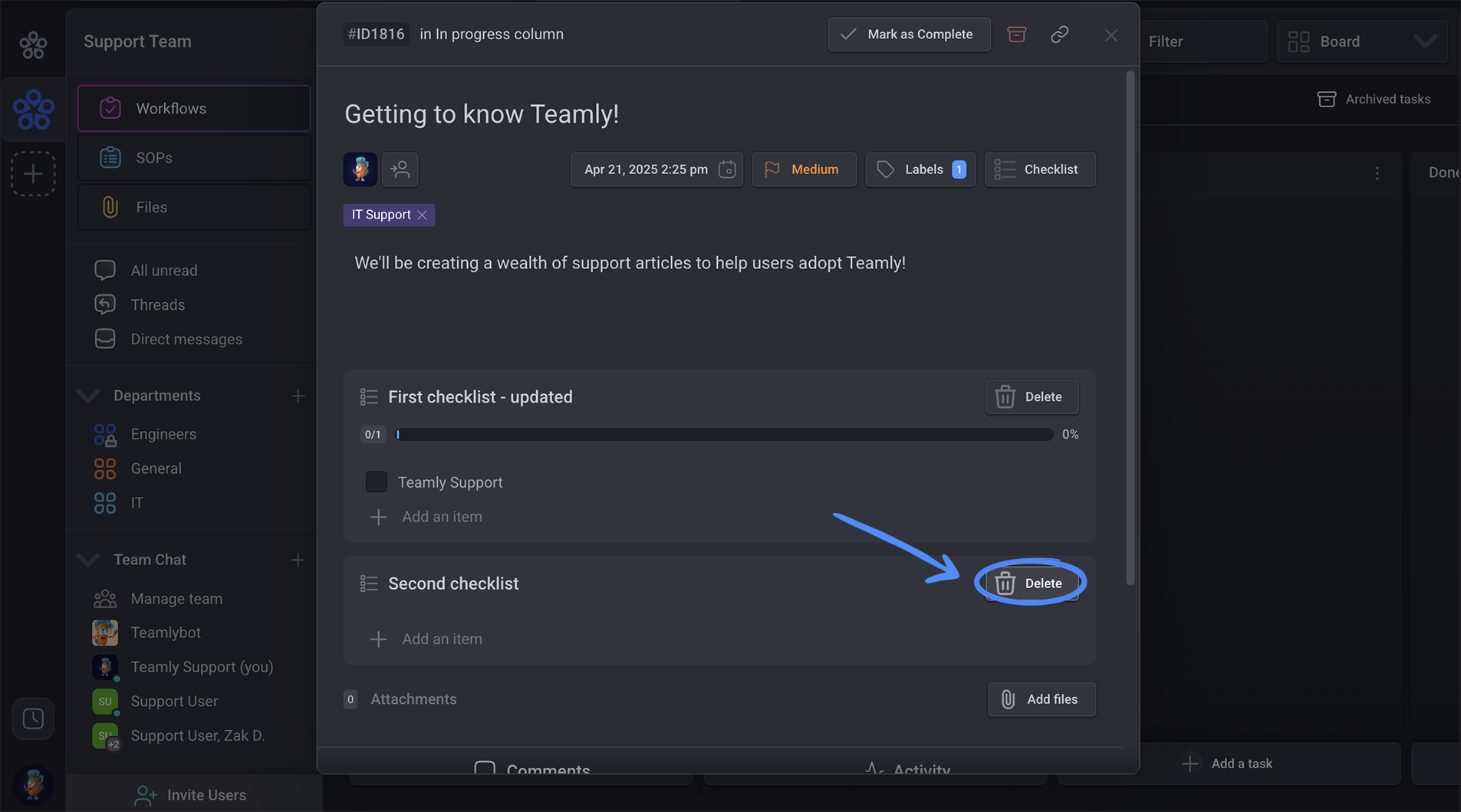Screen dimensions: 1461x812
Task: Add assignee with person-plus icon
Action: 400,169
